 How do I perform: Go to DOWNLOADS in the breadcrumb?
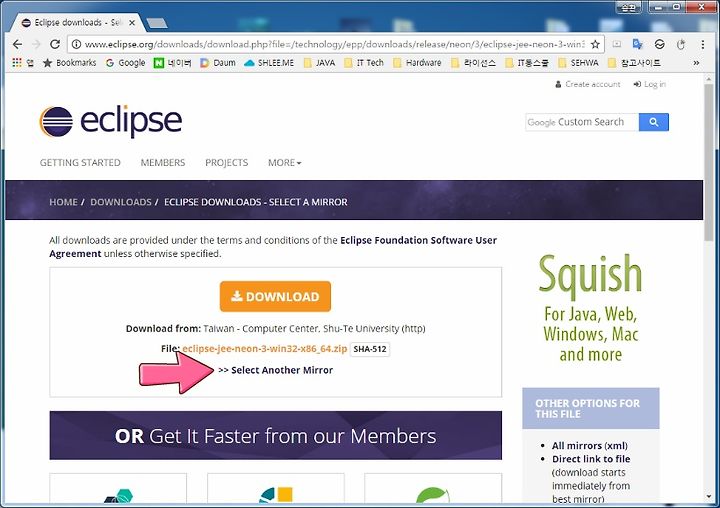121,202
